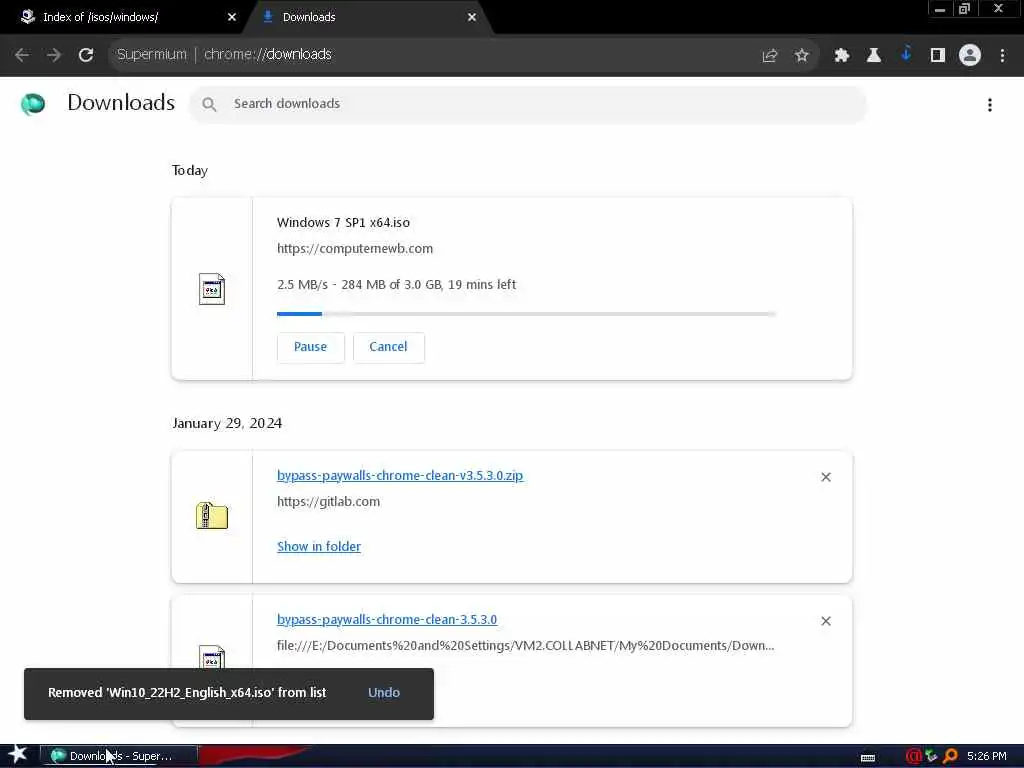This screenshot has height=768, width=1024.
Task: Open bypass-paywalls-chrome-clean-v3.5.3.0.zip link
Action: pyautogui.click(x=400, y=475)
